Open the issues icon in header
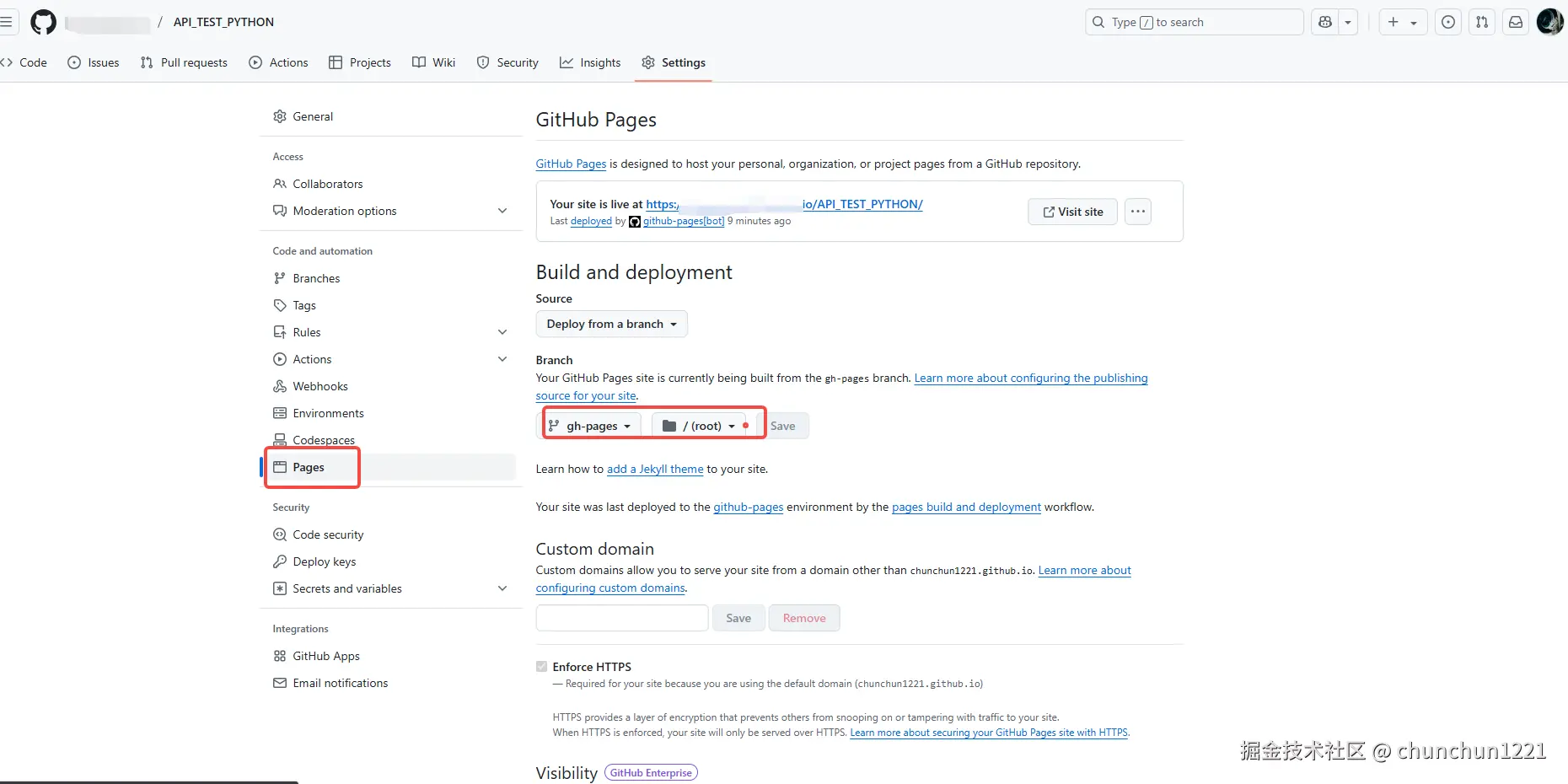Screen dimensions: 1568x784 coord(1448,22)
